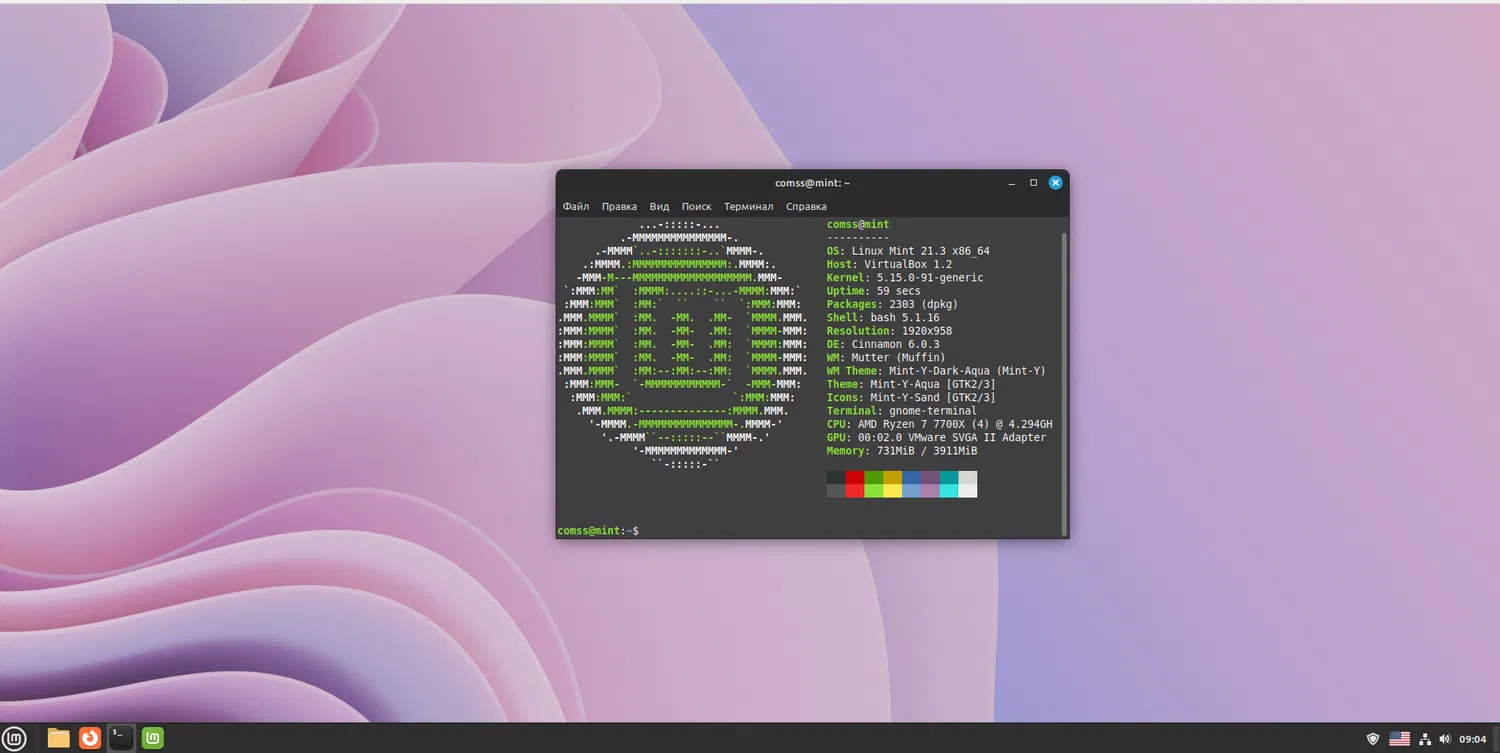Open the Справка menu in the terminal

806,207
